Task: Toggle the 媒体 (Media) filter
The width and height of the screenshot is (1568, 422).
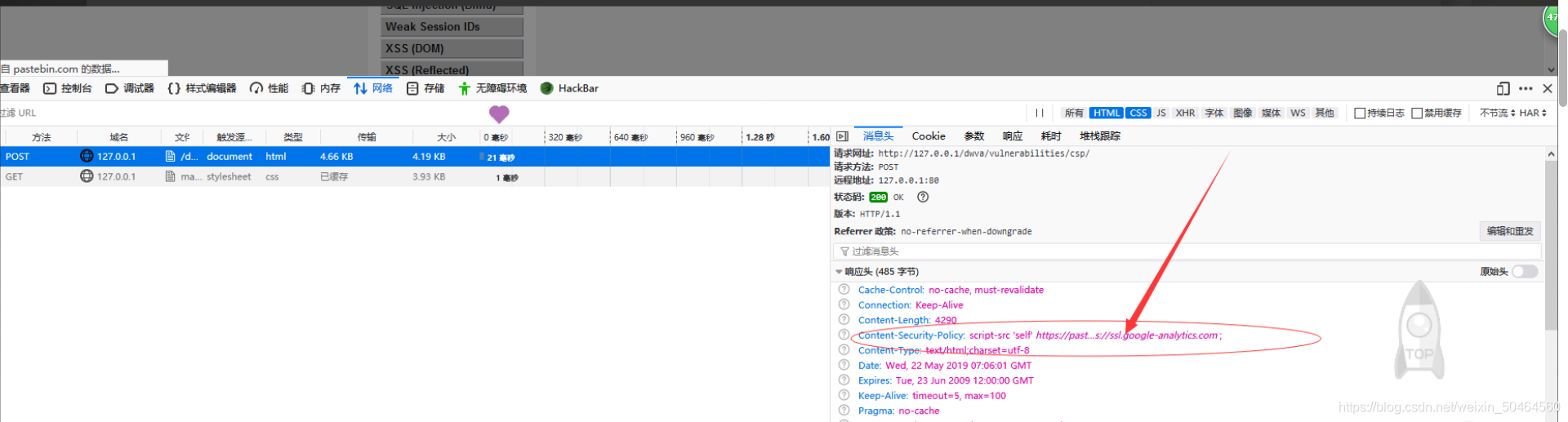Action: [1272, 113]
